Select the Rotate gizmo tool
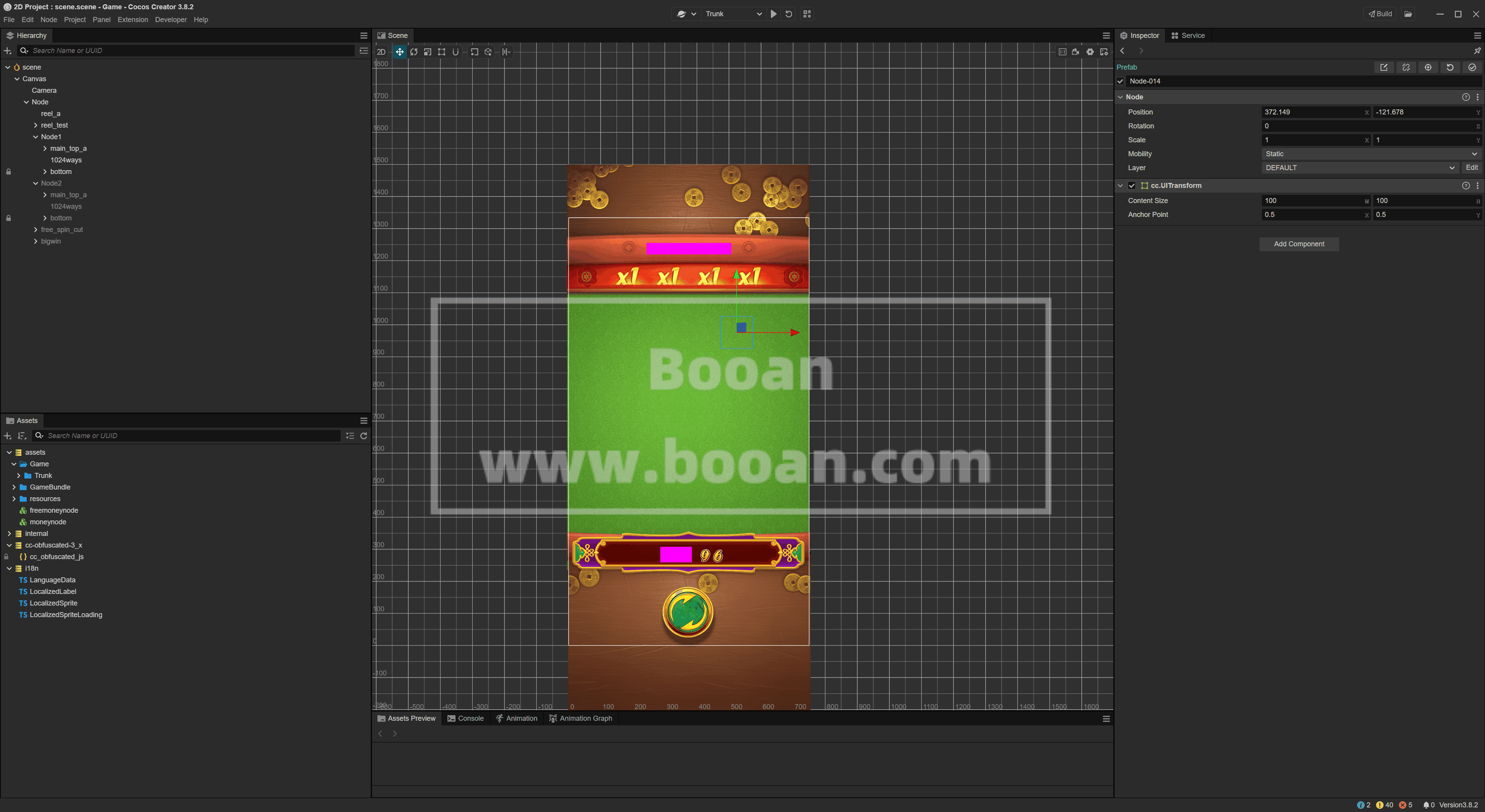Image resolution: width=1485 pixels, height=812 pixels. coord(414,52)
